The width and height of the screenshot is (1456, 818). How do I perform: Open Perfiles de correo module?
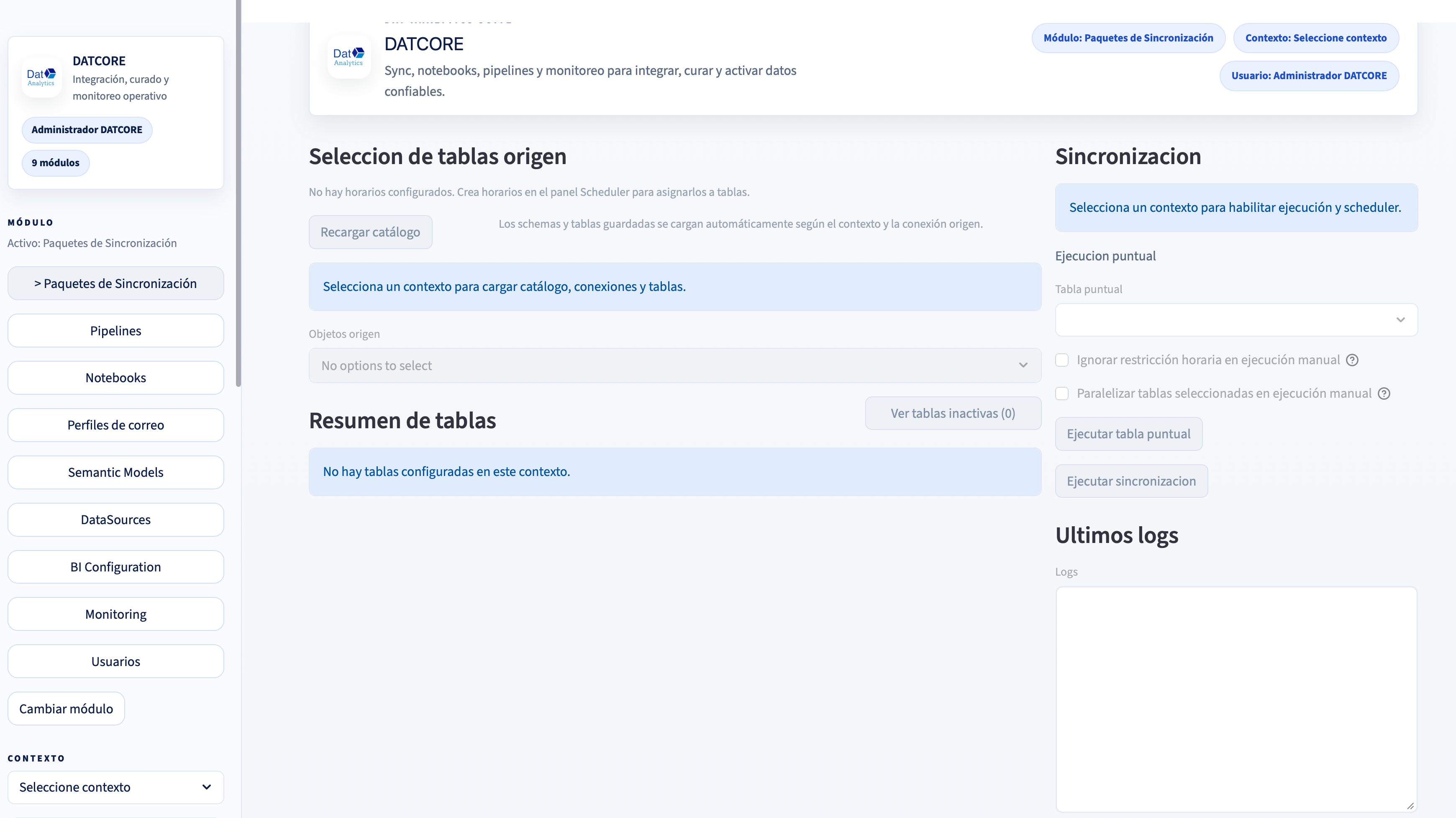coord(116,425)
